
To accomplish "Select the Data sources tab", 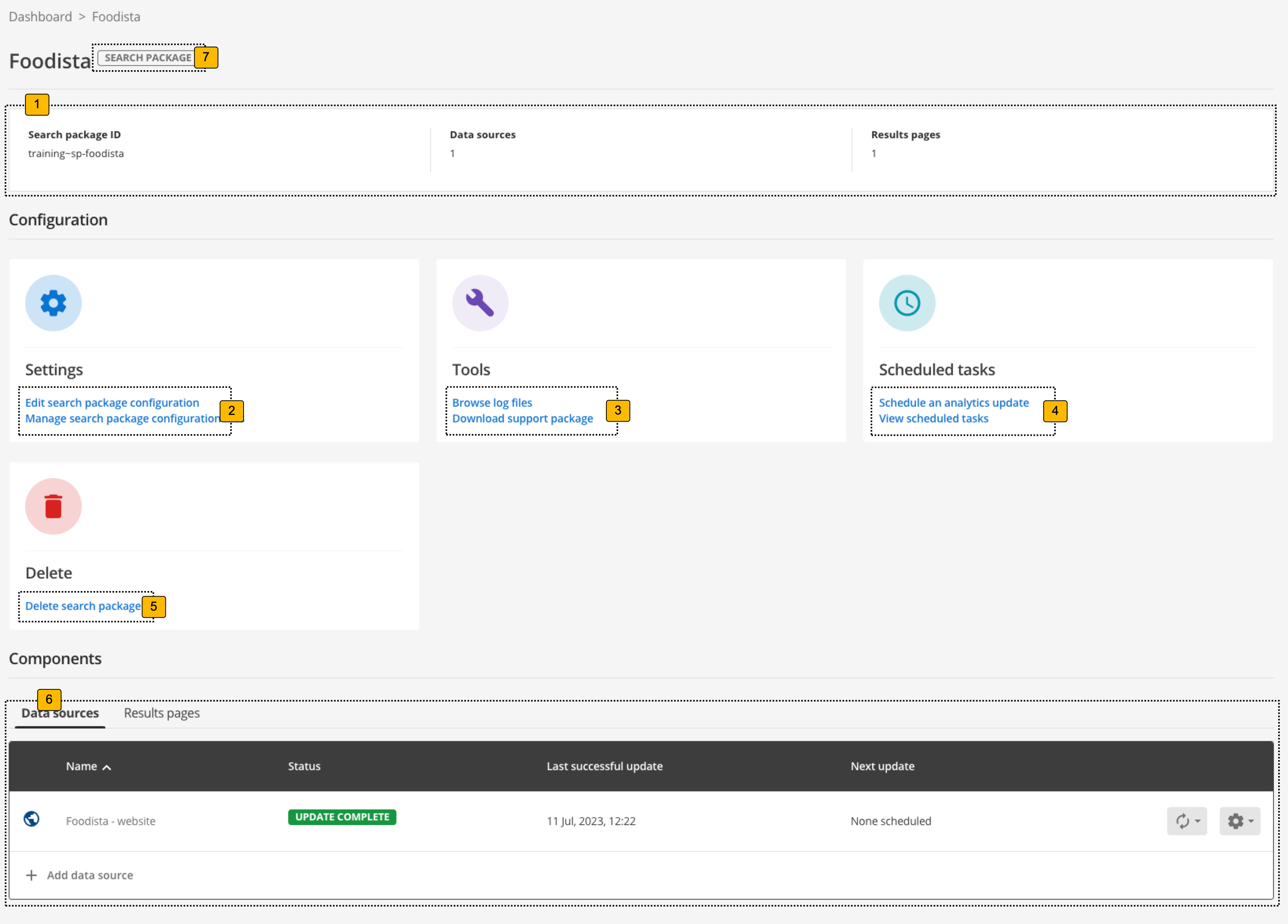I will (x=59, y=713).
